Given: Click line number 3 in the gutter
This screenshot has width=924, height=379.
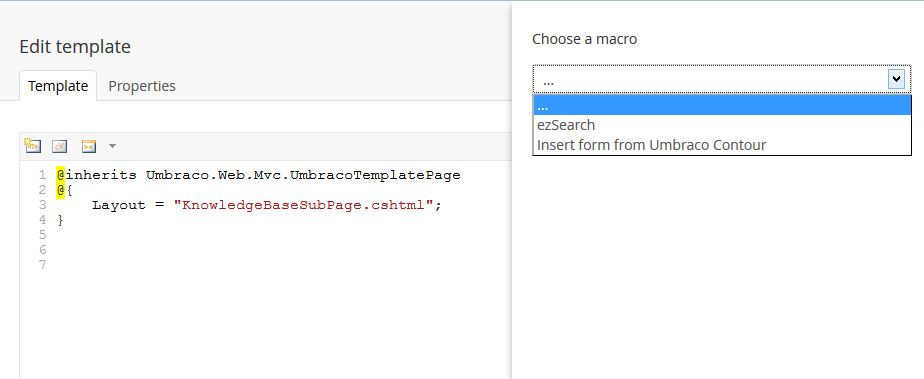Looking at the screenshot, I should [42, 205].
